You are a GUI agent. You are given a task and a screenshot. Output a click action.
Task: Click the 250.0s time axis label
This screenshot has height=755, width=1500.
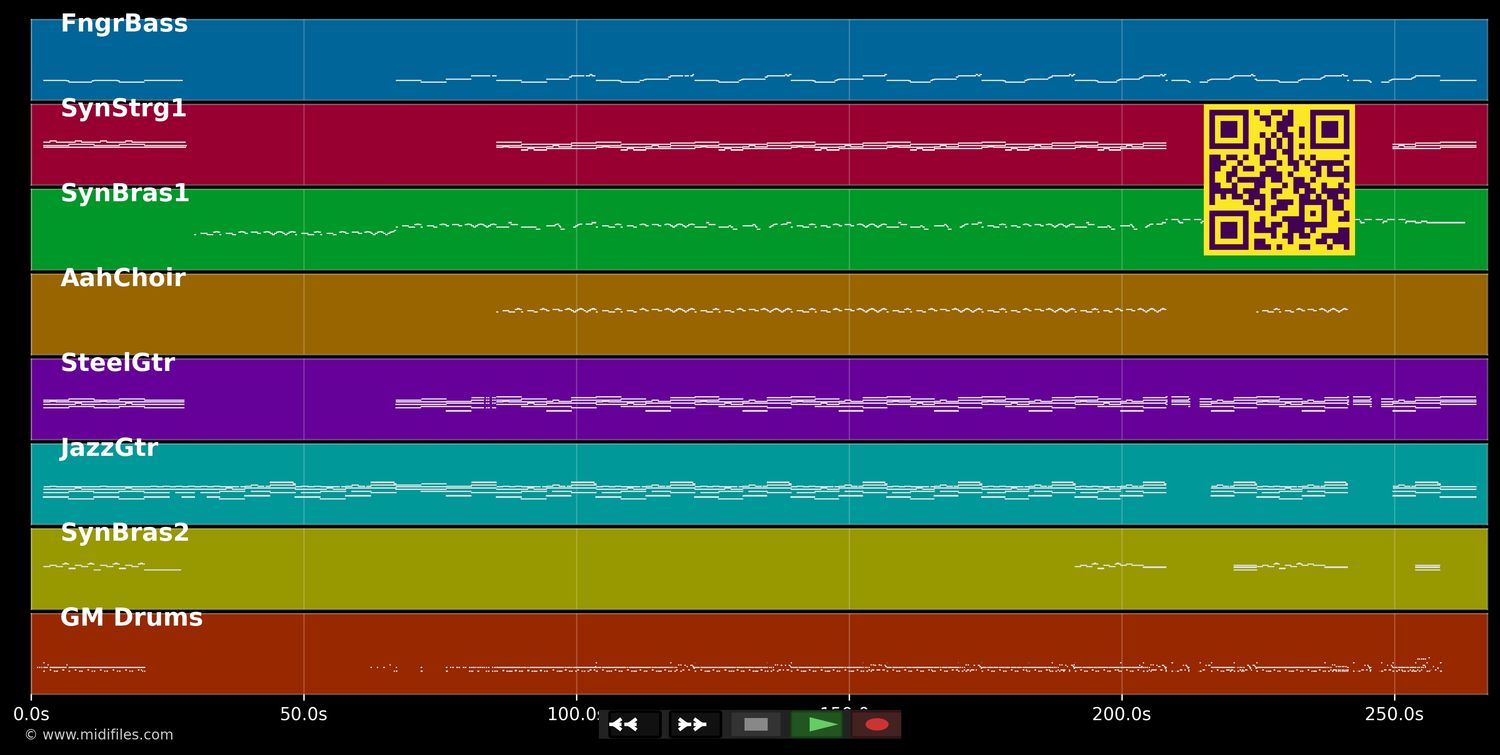click(x=1394, y=714)
